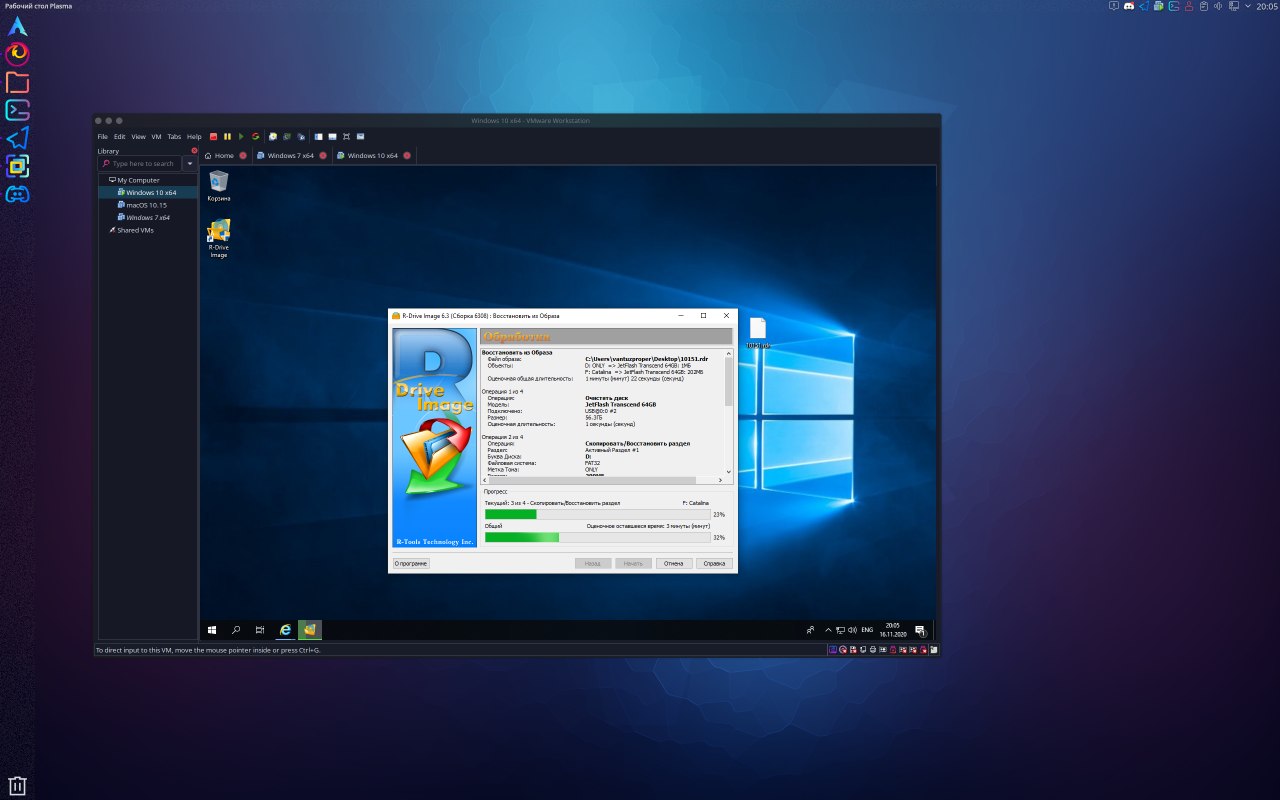Image resolution: width=1280 pixels, height=800 pixels.
Task: Click the Unity/console view toolbar icon
Action: tap(360, 136)
